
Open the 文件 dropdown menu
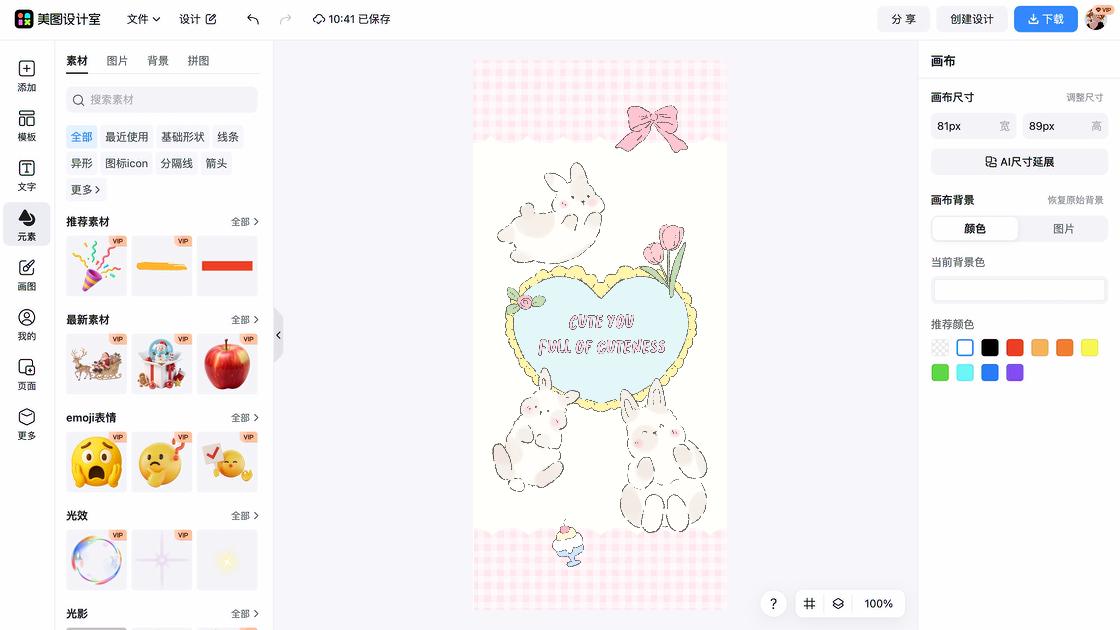tap(143, 19)
